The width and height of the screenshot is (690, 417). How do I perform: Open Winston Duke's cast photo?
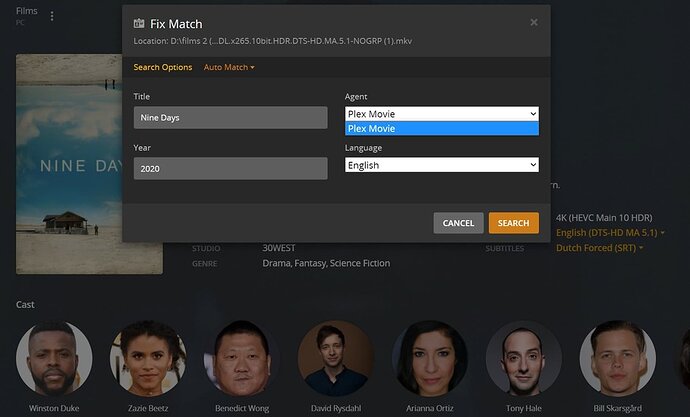54,358
